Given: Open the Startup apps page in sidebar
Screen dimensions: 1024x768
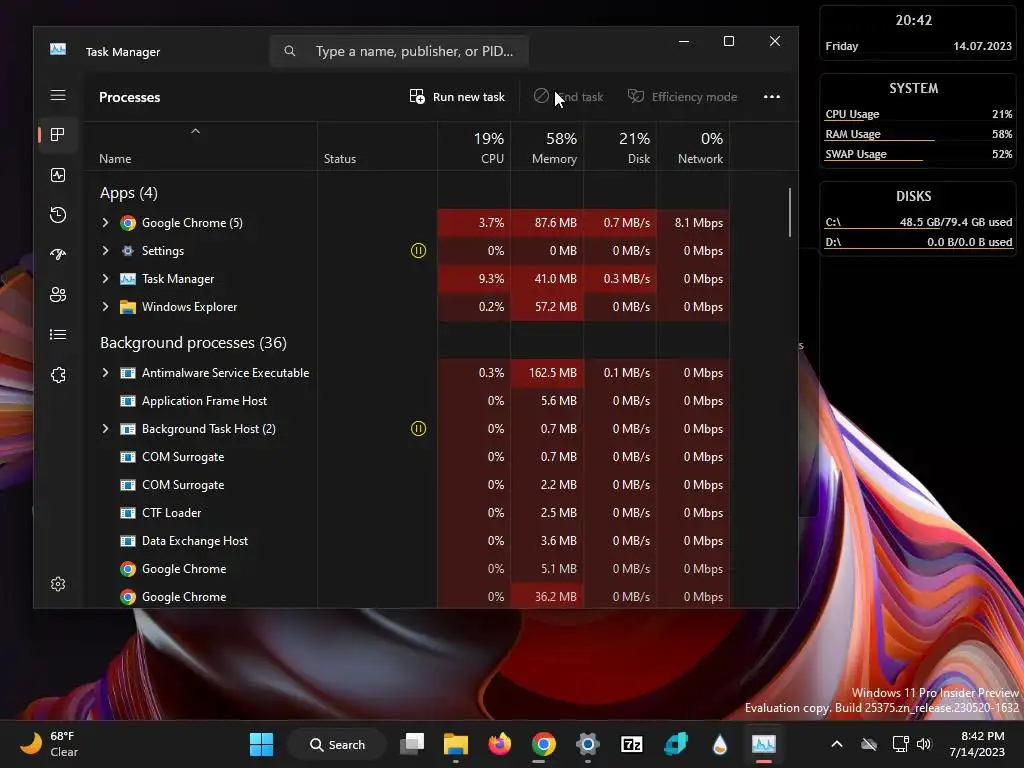Looking at the screenshot, I should pos(58,255).
